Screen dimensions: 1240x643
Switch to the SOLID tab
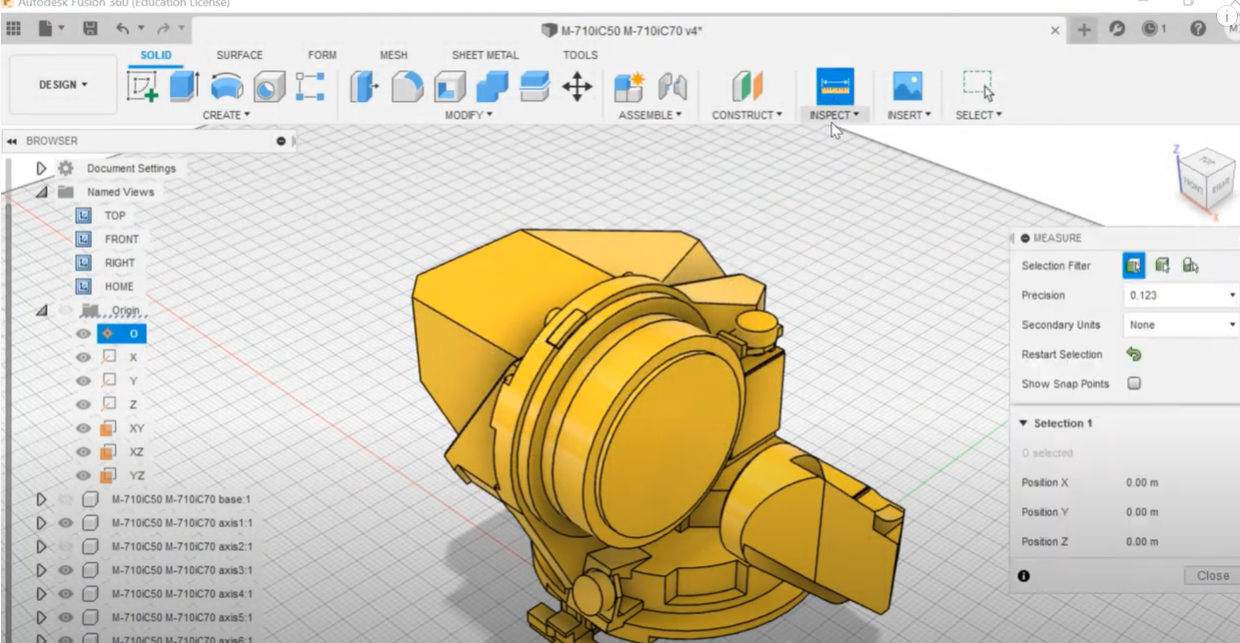tap(156, 55)
